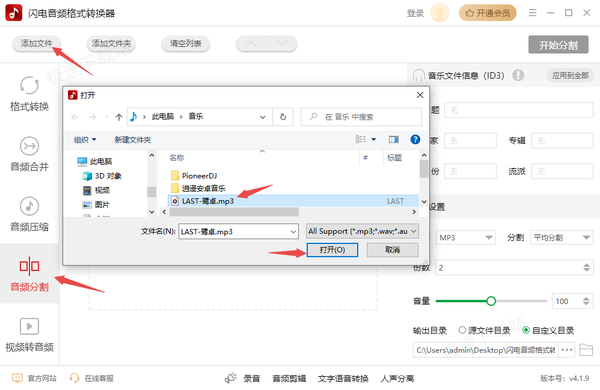The width and height of the screenshot is (600, 390).
Task: Select the LAST-鹭卓.mp3 file
Action: point(293,201)
